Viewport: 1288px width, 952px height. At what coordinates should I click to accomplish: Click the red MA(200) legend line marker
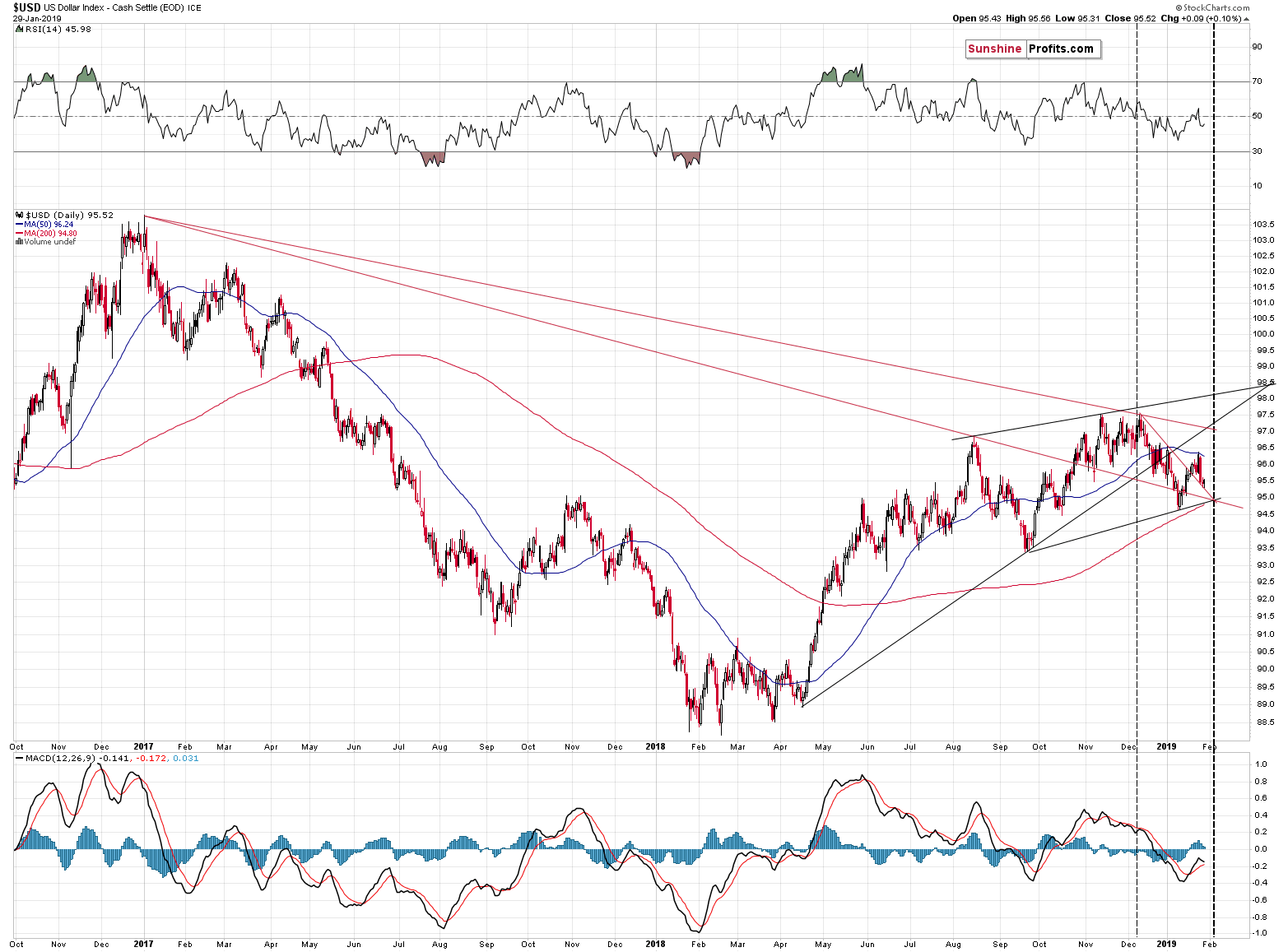pyautogui.click(x=19, y=234)
